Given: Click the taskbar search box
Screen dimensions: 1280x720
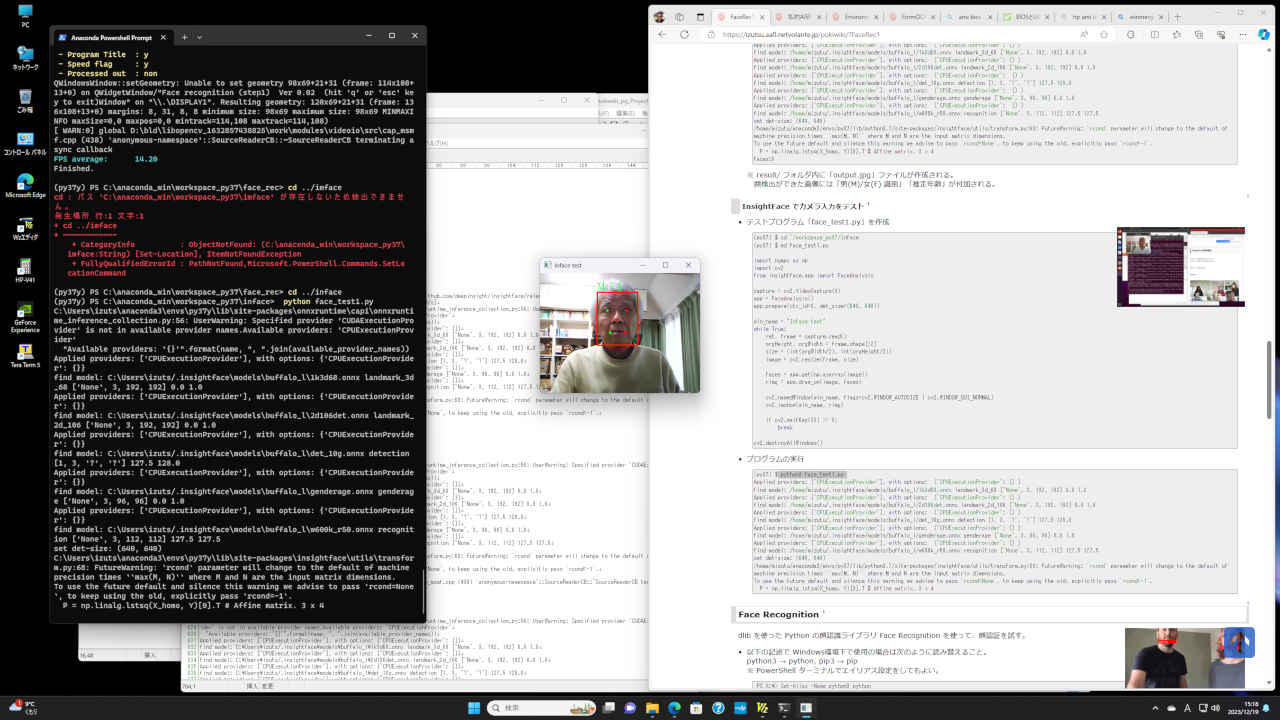Looking at the screenshot, I should coord(530,708).
